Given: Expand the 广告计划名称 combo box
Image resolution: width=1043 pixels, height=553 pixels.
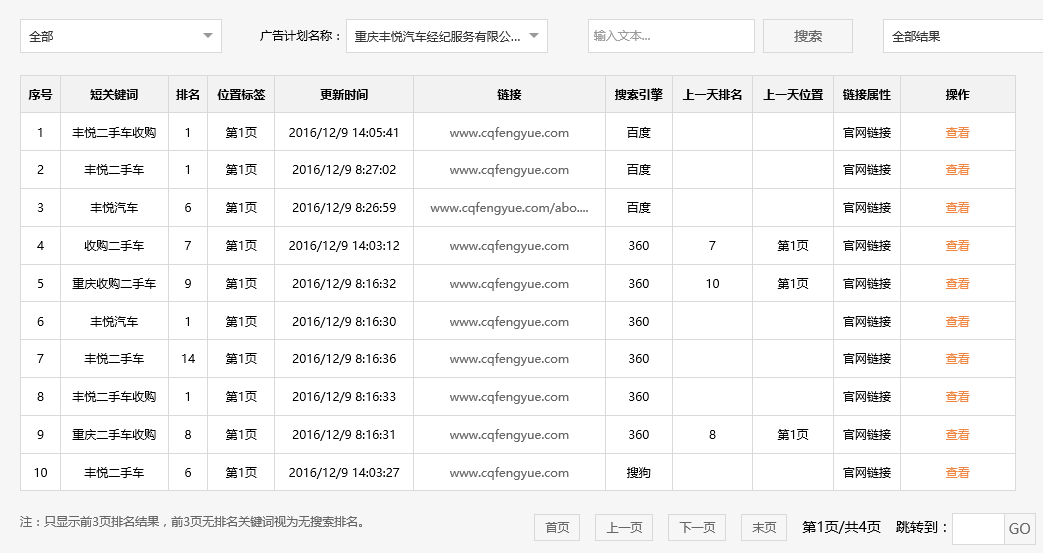Looking at the screenshot, I should point(446,36).
